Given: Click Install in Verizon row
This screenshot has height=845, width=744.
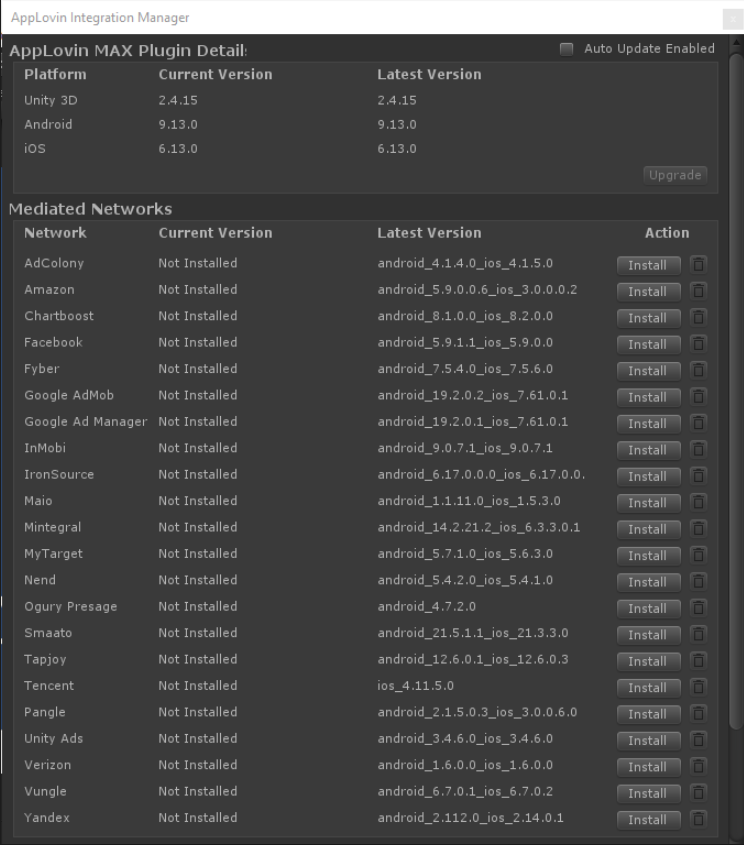Looking at the screenshot, I should coord(648,767).
